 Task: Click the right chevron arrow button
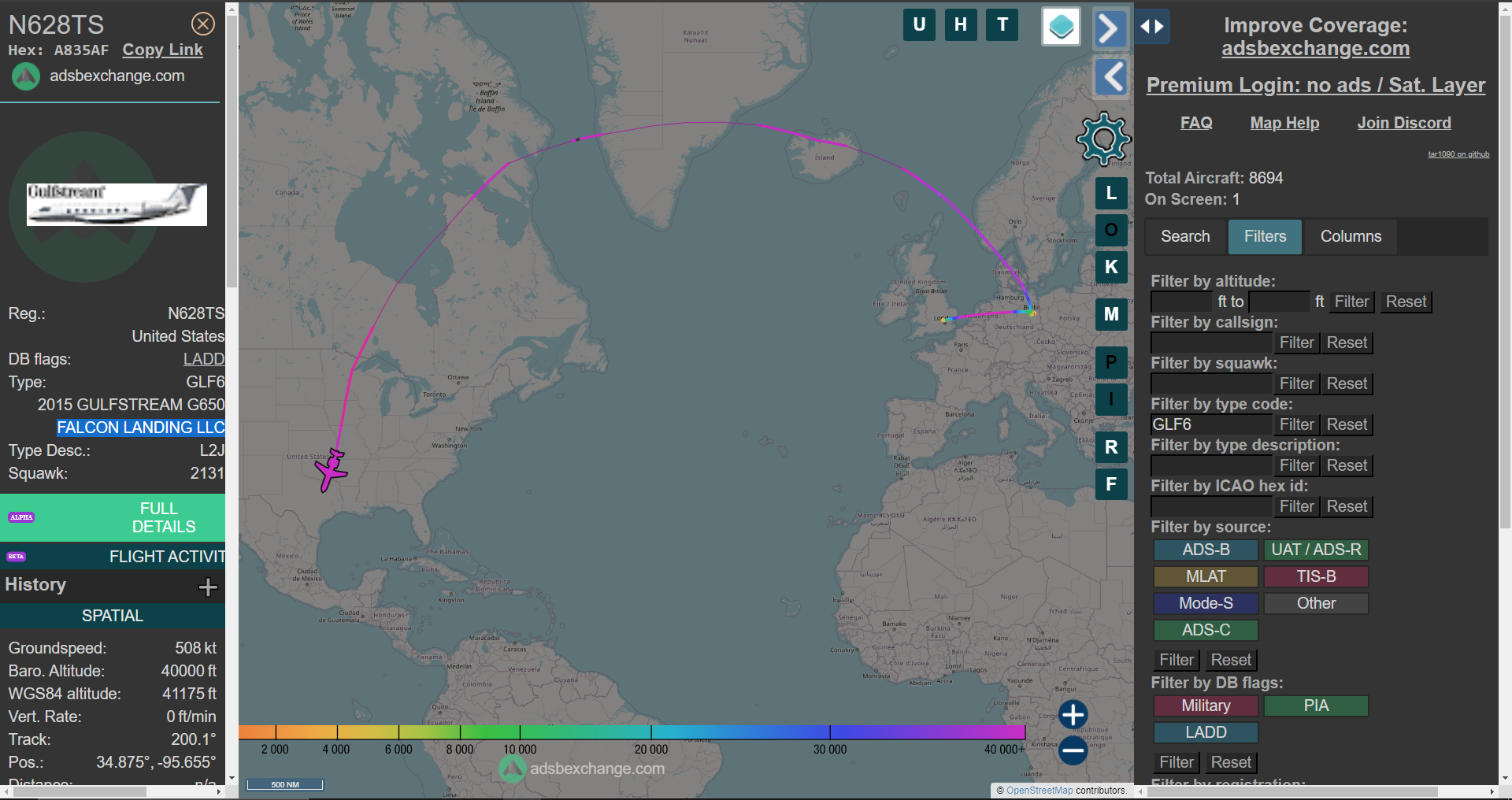[1110, 28]
